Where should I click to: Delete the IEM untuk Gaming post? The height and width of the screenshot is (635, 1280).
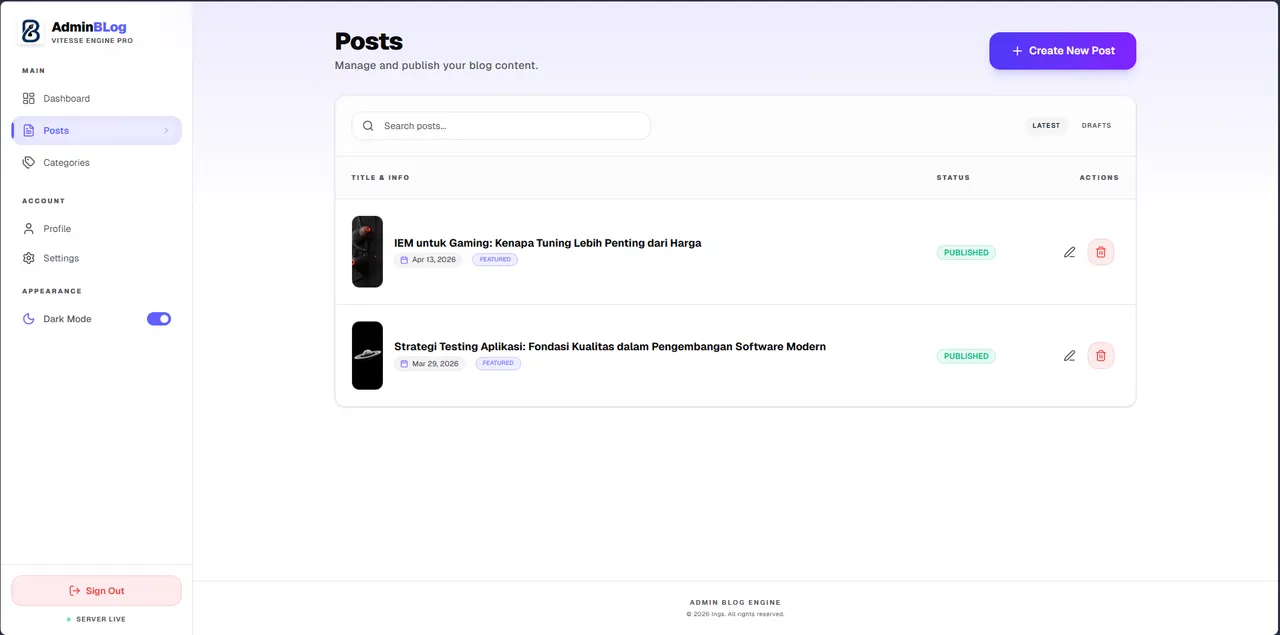1101,252
